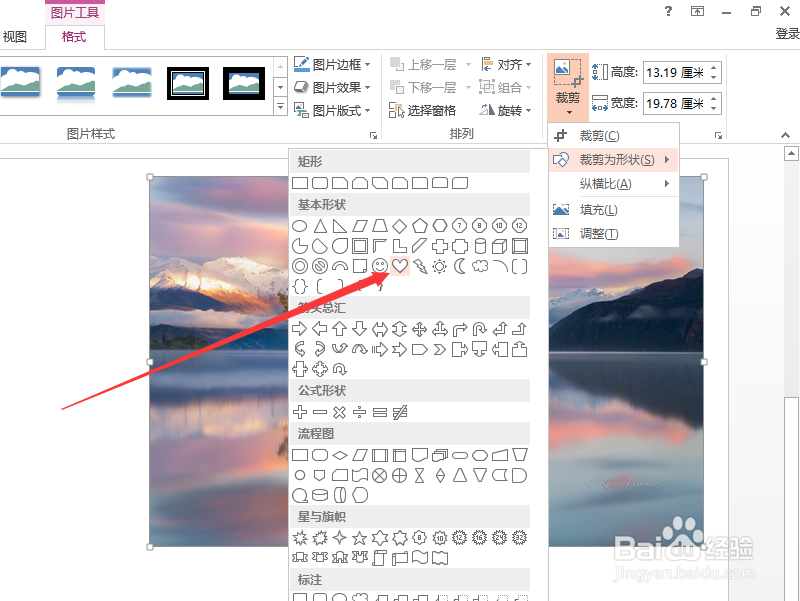The image size is (800, 601).
Task: Pick the lightning bolt shape
Action: click(x=419, y=266)
